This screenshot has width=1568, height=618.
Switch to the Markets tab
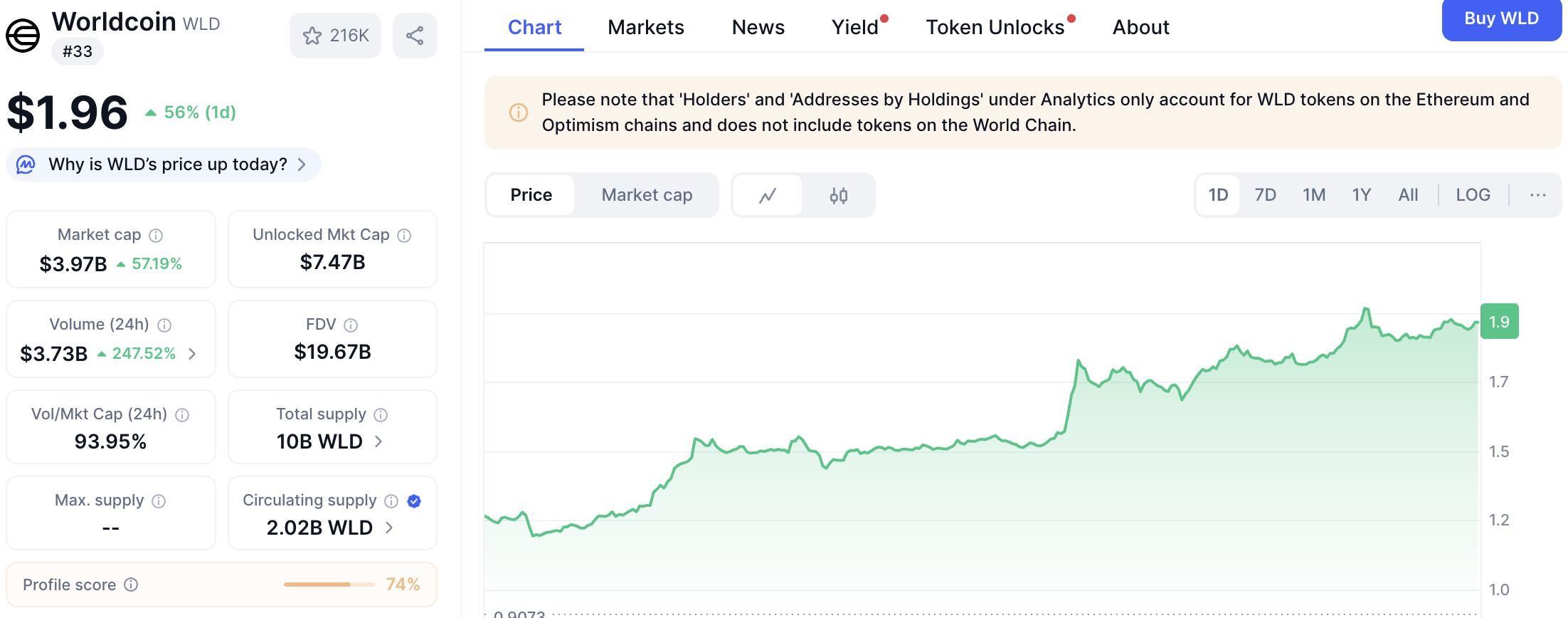(x=645, y=27)
